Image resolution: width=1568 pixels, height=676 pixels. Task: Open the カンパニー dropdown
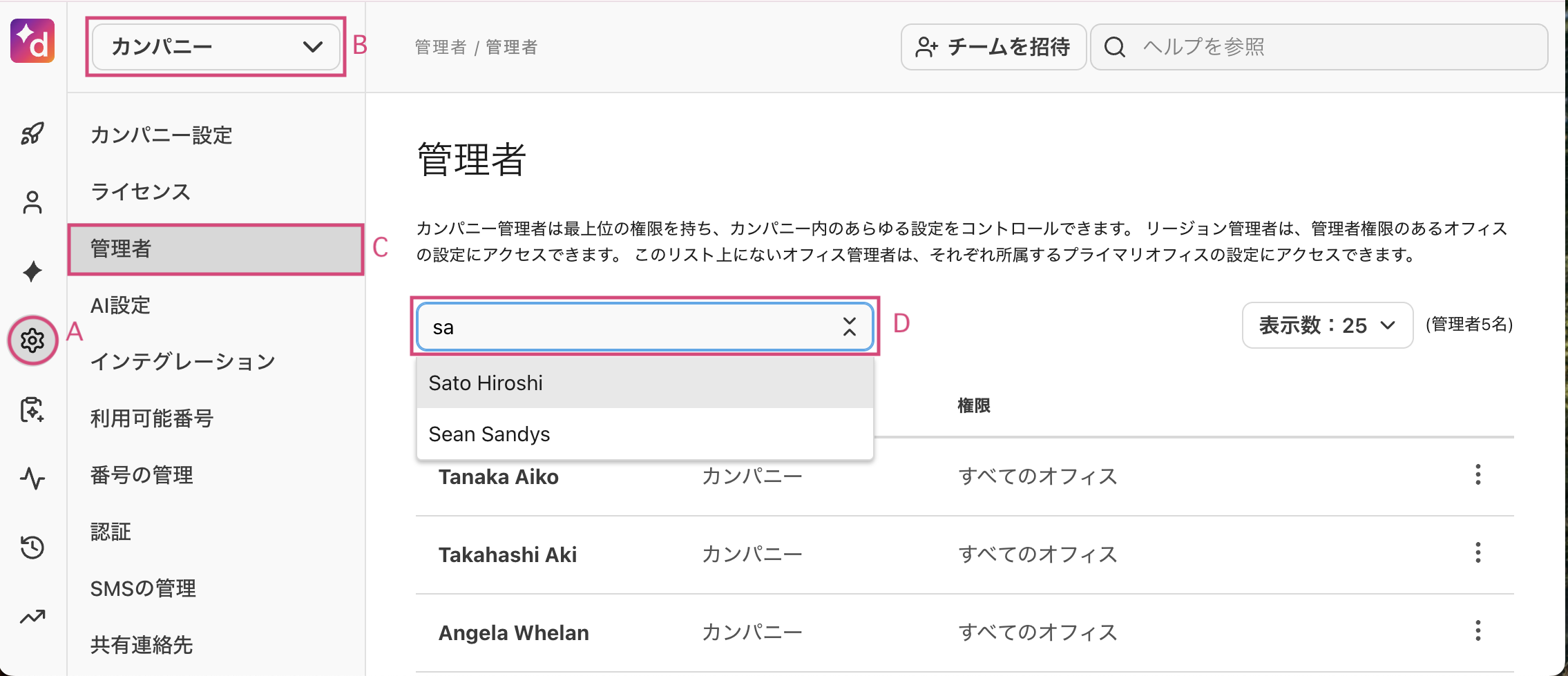coord(215,46)
